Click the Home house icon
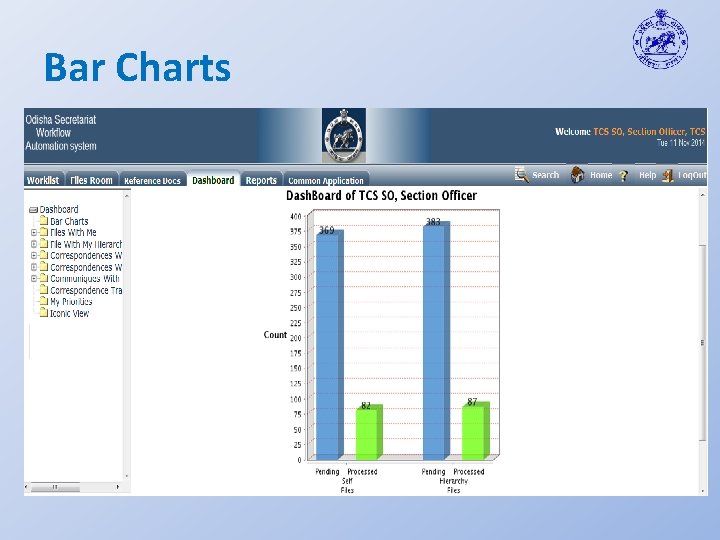The height and width of the screenshot is (540, 720). point(577,174)
